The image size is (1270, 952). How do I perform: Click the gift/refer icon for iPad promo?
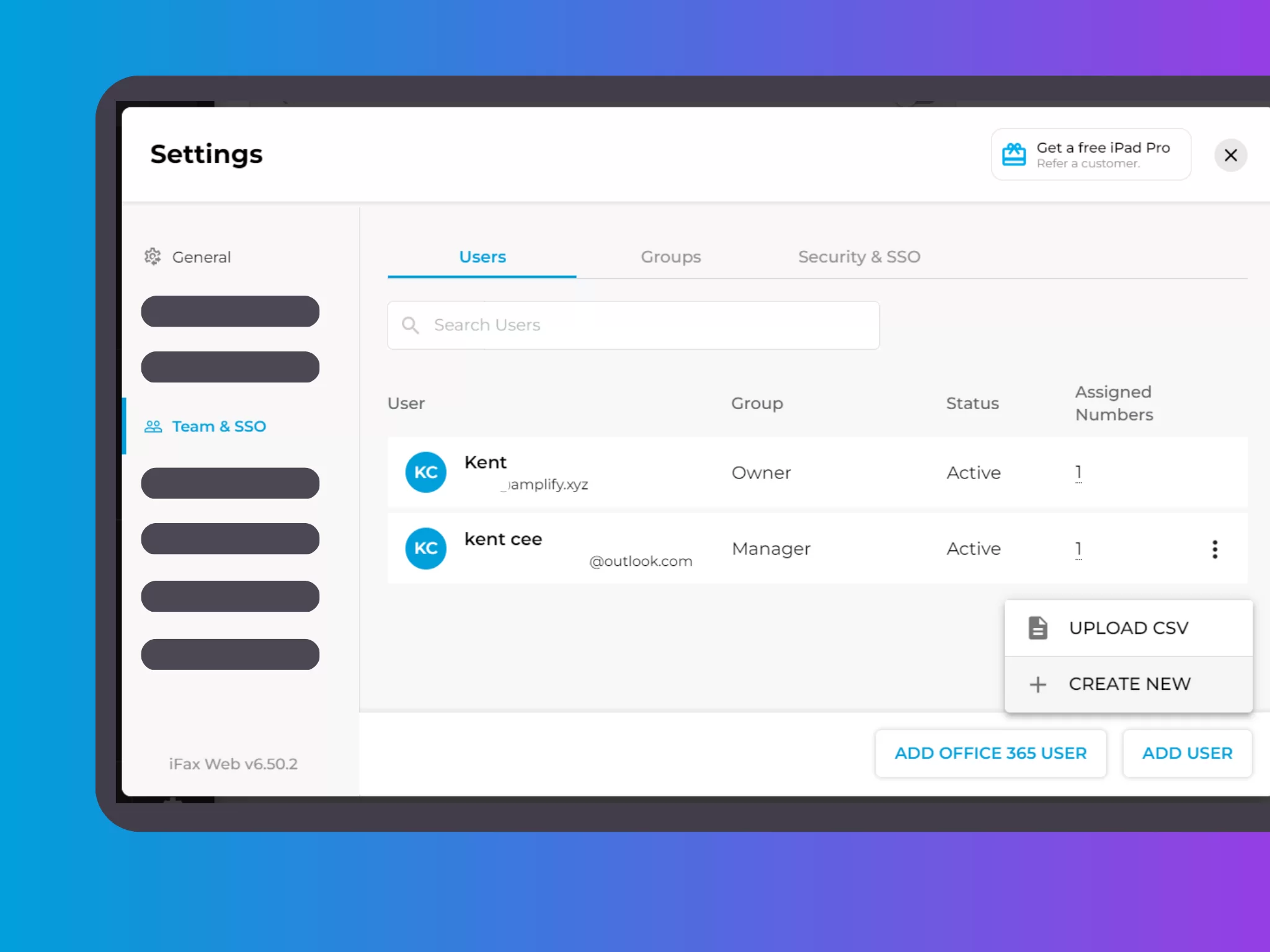click(x=1014, y=154)
